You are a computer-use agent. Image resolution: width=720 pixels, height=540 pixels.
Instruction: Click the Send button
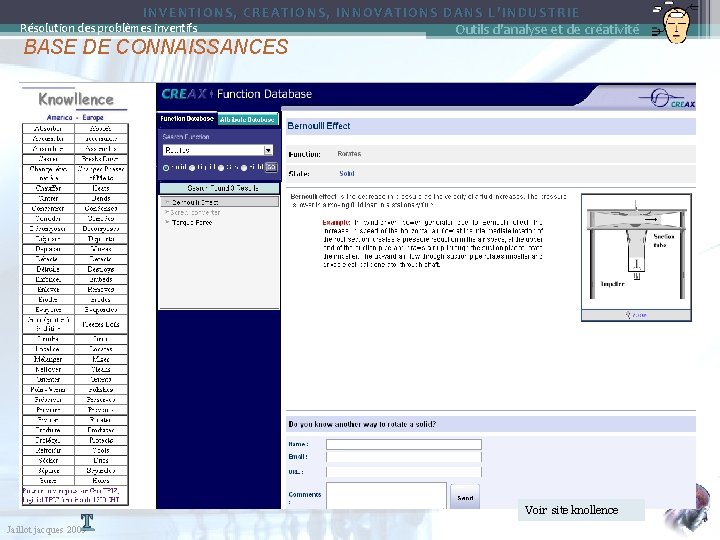(x=465, y=498)
